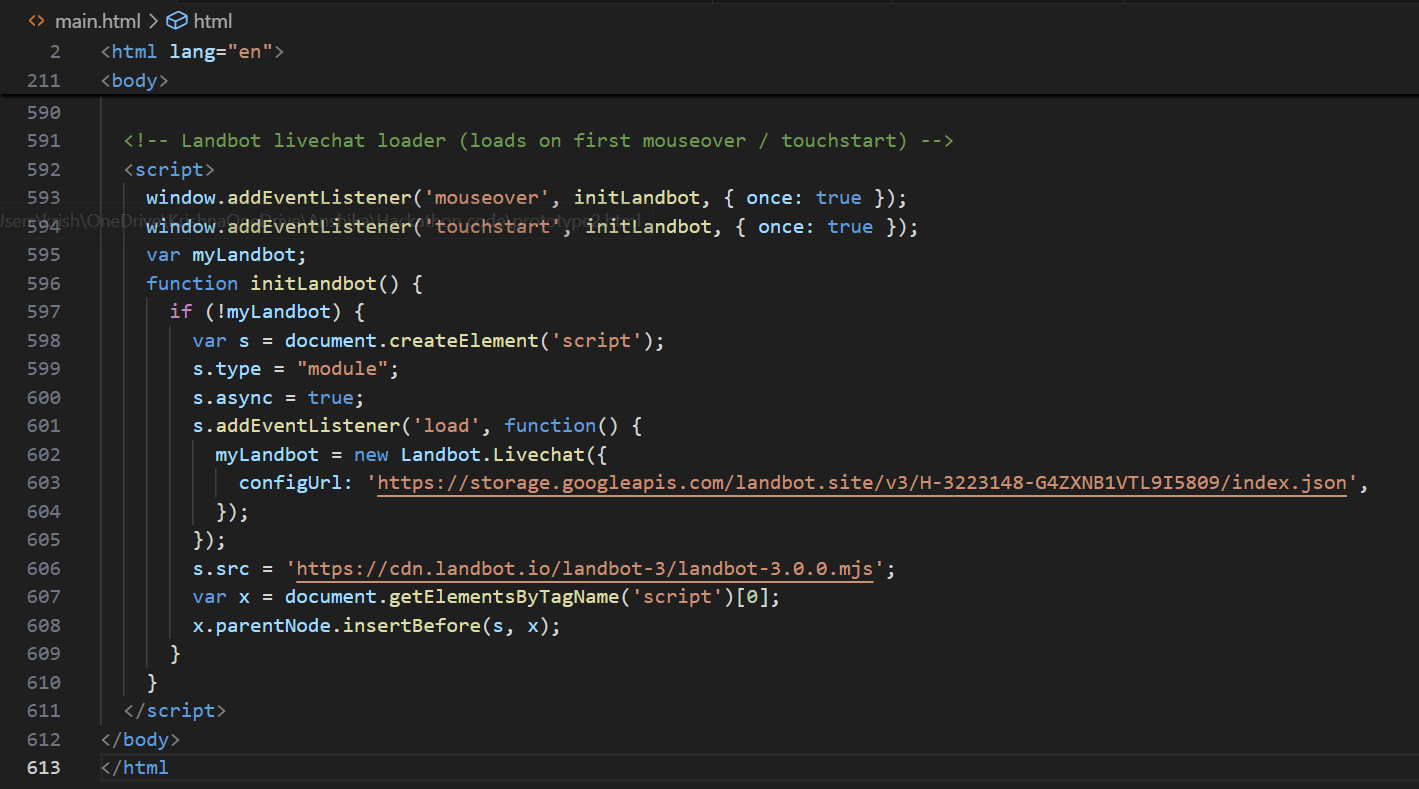
Task: Click the empty line 590 number
Action: pyautogui.click(x=44, y=112)
